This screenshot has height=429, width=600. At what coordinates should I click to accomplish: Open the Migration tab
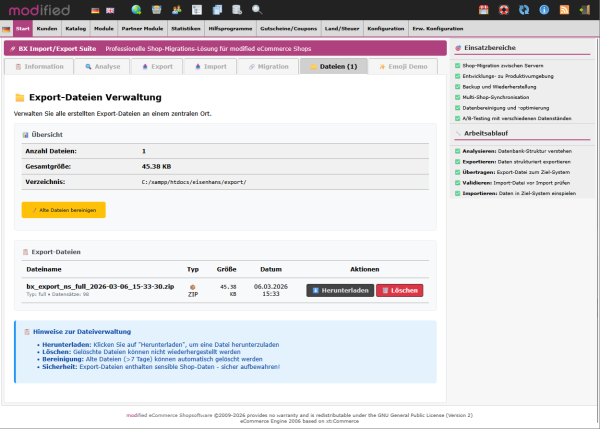267,67
